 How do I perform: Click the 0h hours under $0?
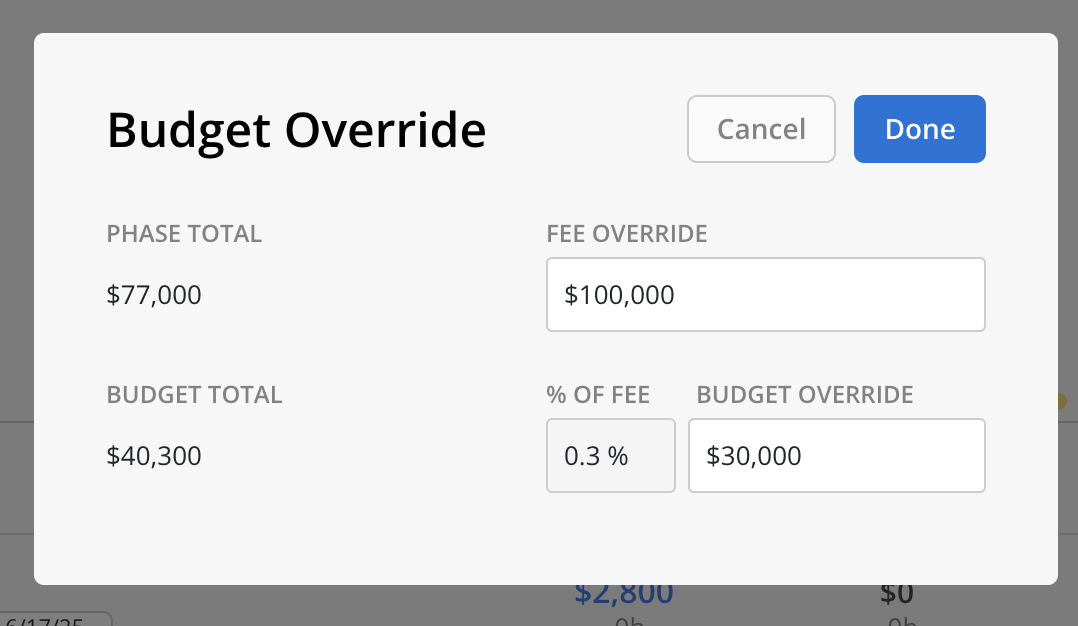[901, 621]
